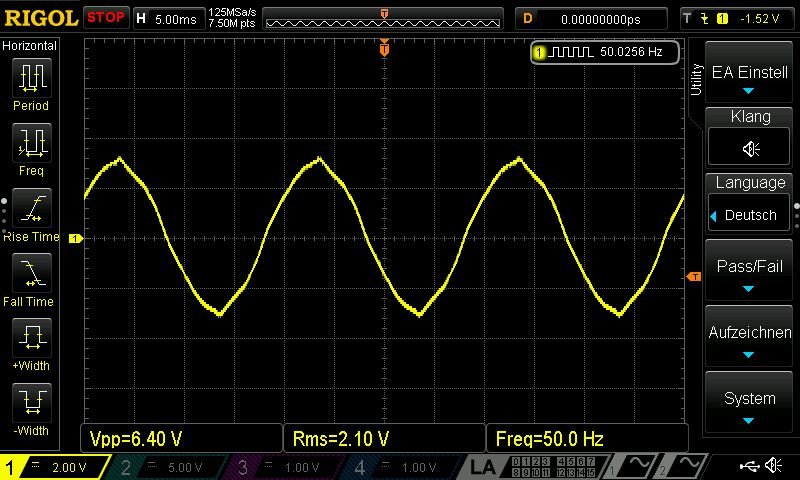This screenshot has width=800, height=480.
Task: Choose the Rise Time measurement icon
Action: tap(31, 208)
